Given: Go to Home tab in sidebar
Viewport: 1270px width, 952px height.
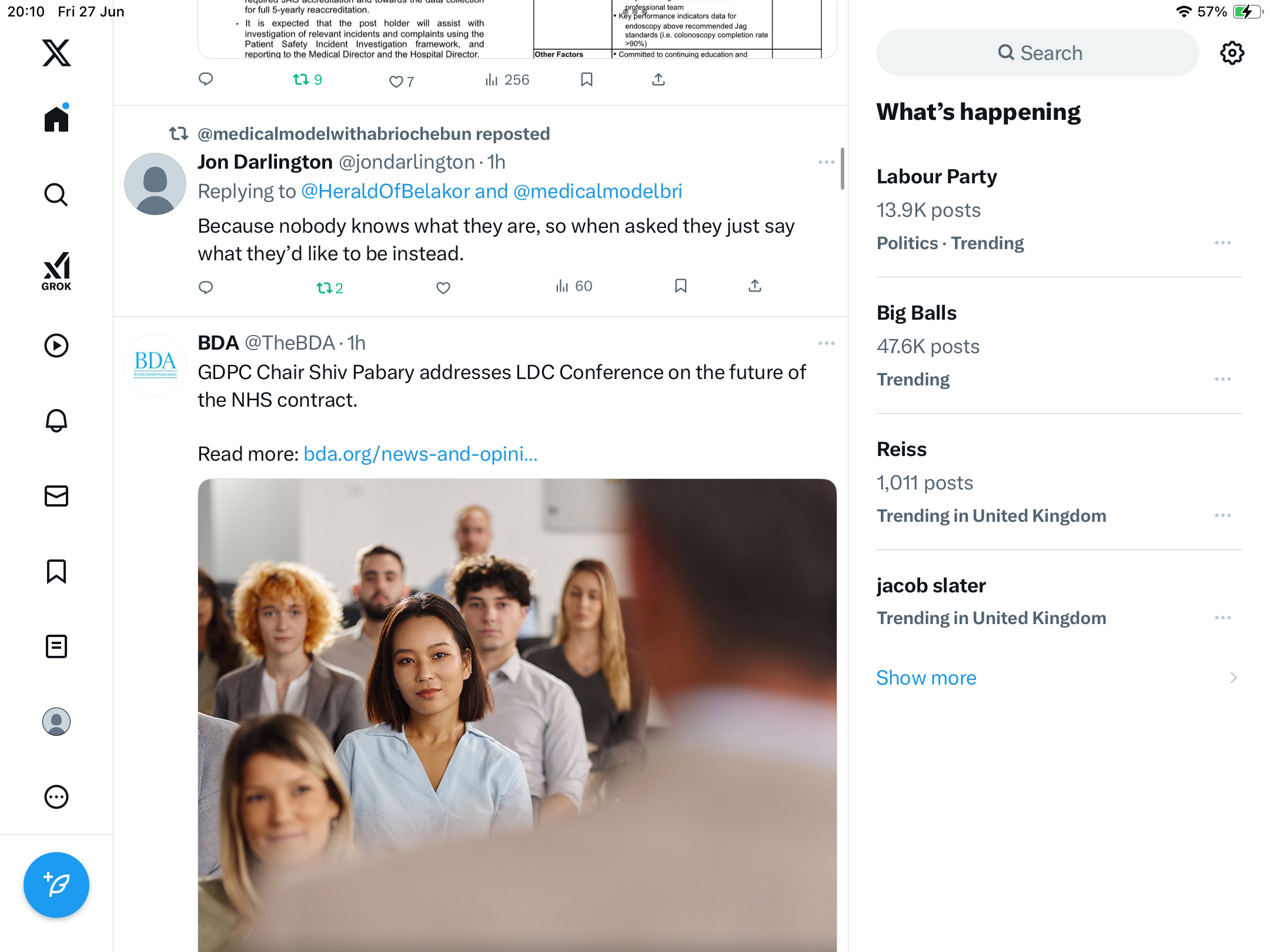Looking at the screenshot, I should (x=56, y=118).
